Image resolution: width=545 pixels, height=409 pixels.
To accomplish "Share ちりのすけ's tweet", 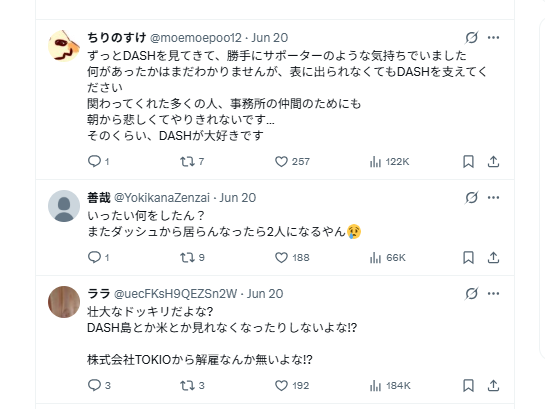I will [493, 162].
